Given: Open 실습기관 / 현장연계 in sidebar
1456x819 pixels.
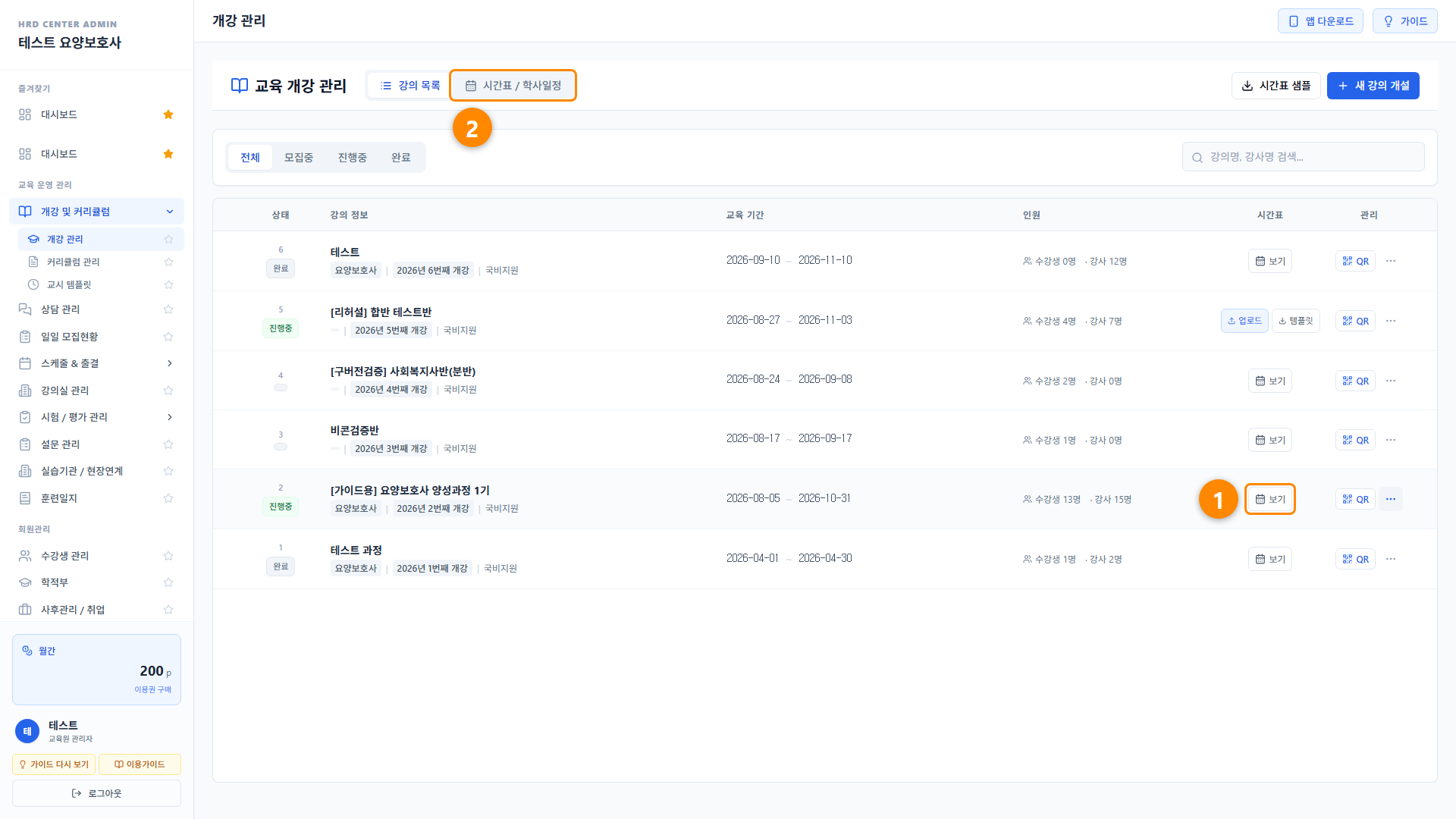Looking at the screenshot, I should (82, 471).
